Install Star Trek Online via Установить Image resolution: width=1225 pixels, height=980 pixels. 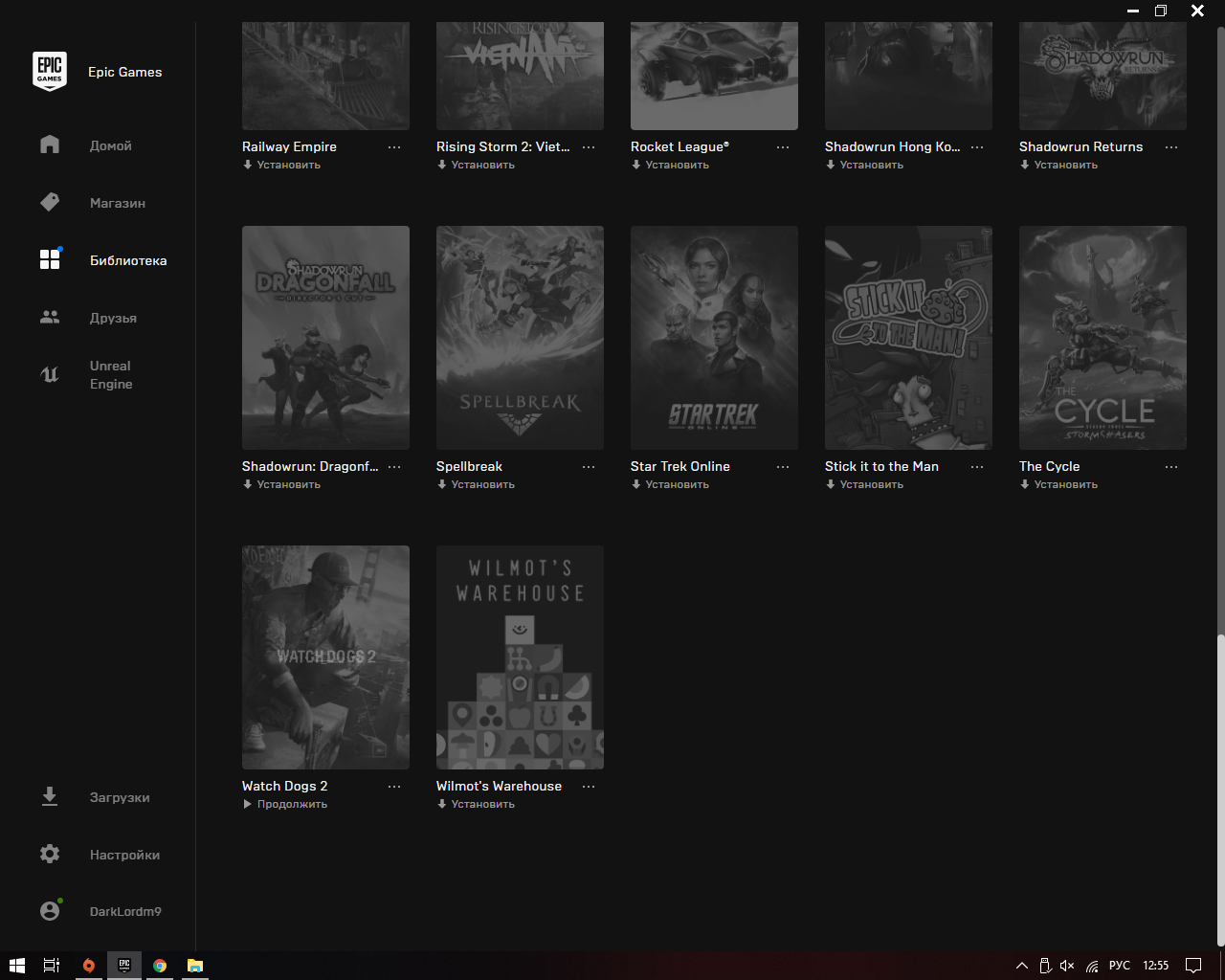tap(670, 484)
